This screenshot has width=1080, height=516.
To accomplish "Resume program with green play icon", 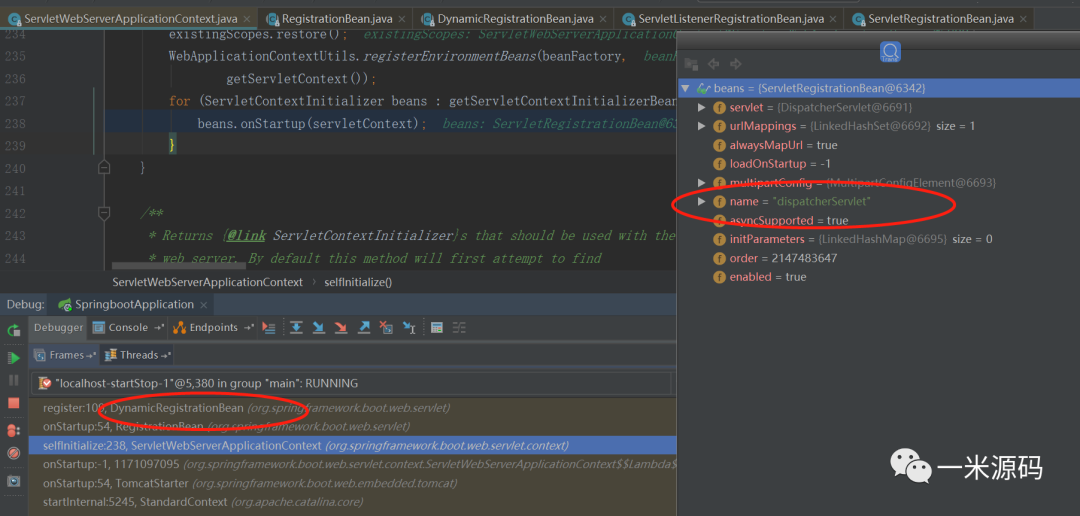I will click(14, 357).
